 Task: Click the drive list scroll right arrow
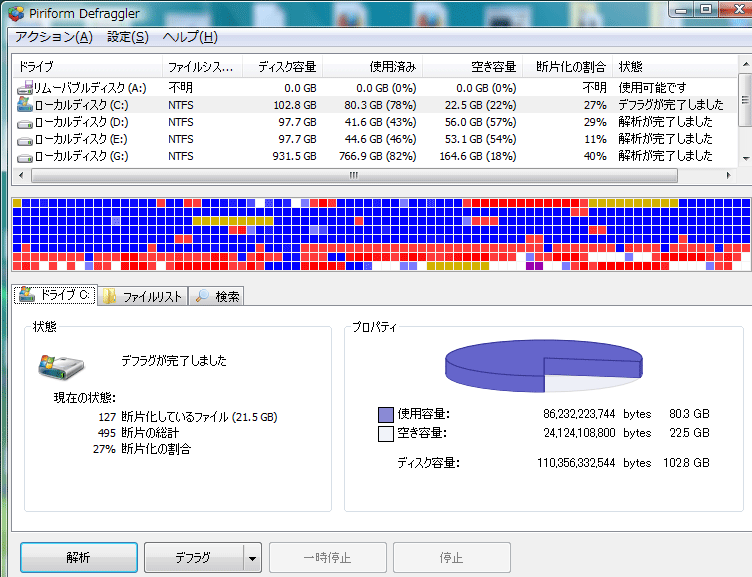pos(729,176)
